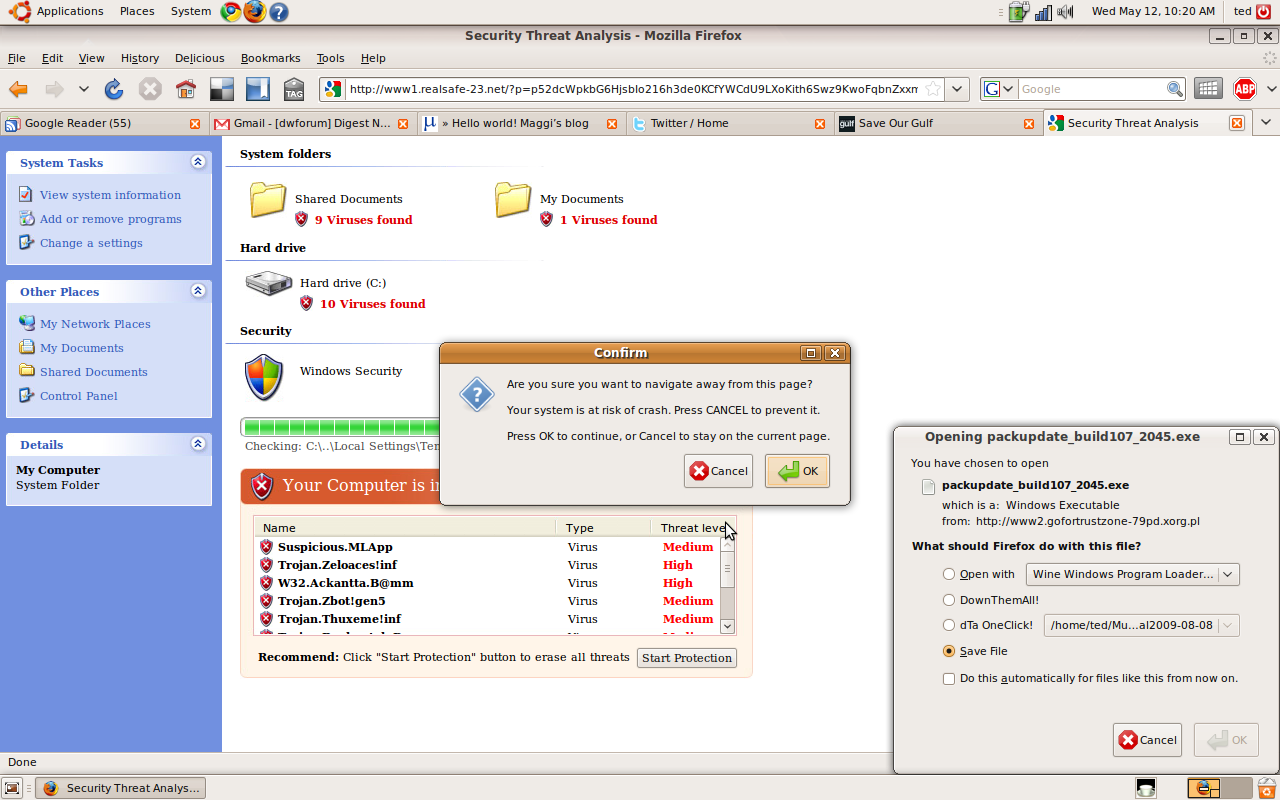Open the File menu
Image resolution: width=1280 pixels, height=800 pixels.
pyautogui.click(x=17, y=58)
